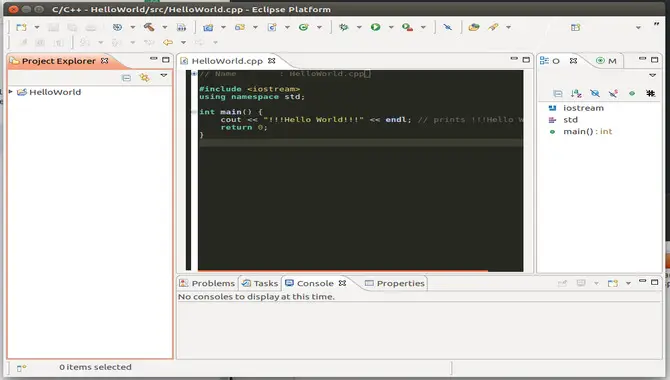Toggle Hide Non-Public Members green dot
The width and height of the screenshot is (670, 380).
coord(632,94)
